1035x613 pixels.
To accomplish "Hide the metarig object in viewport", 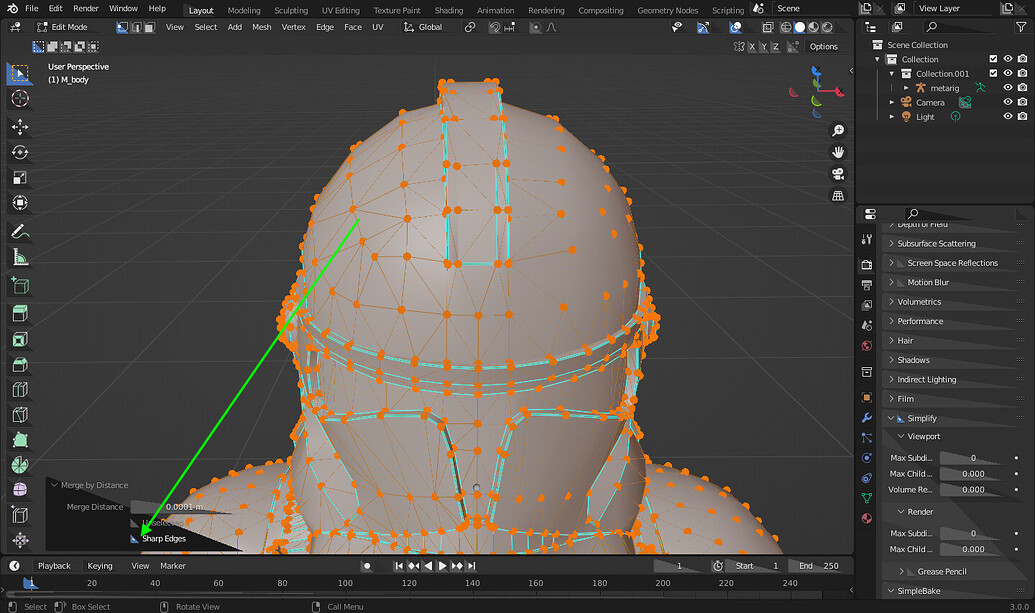I will (x=1007, y=88).
